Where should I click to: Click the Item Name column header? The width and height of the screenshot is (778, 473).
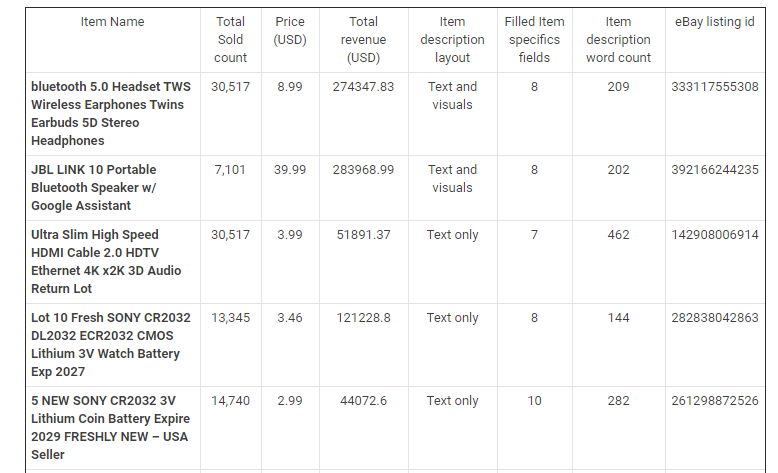(x=113, y=22)
